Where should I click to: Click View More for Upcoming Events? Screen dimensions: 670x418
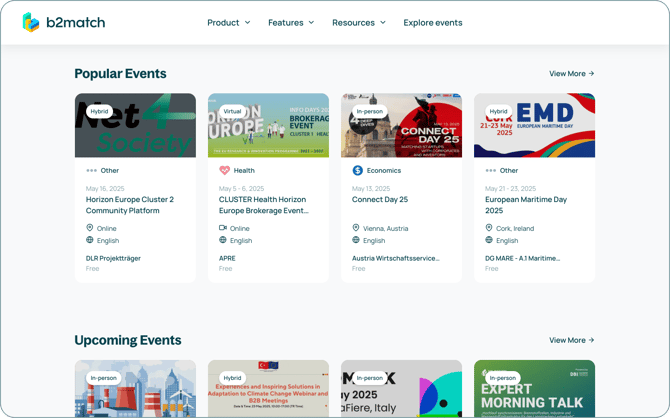(x=572, y=340)
